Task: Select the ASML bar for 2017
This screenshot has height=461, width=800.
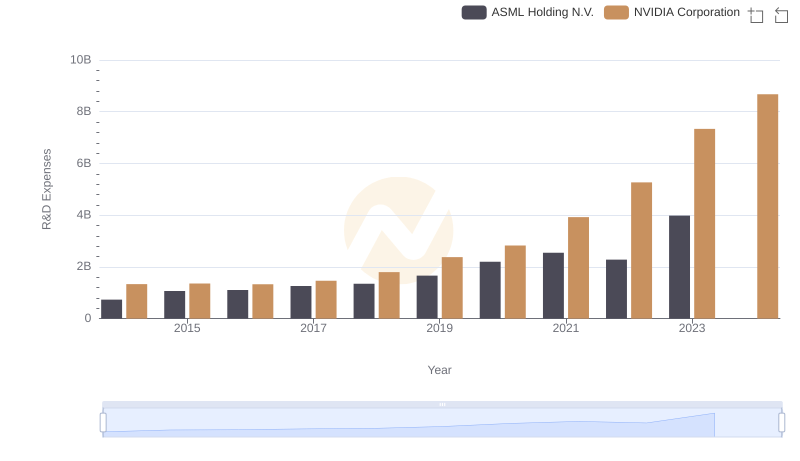Action: (x=301, y=302)
